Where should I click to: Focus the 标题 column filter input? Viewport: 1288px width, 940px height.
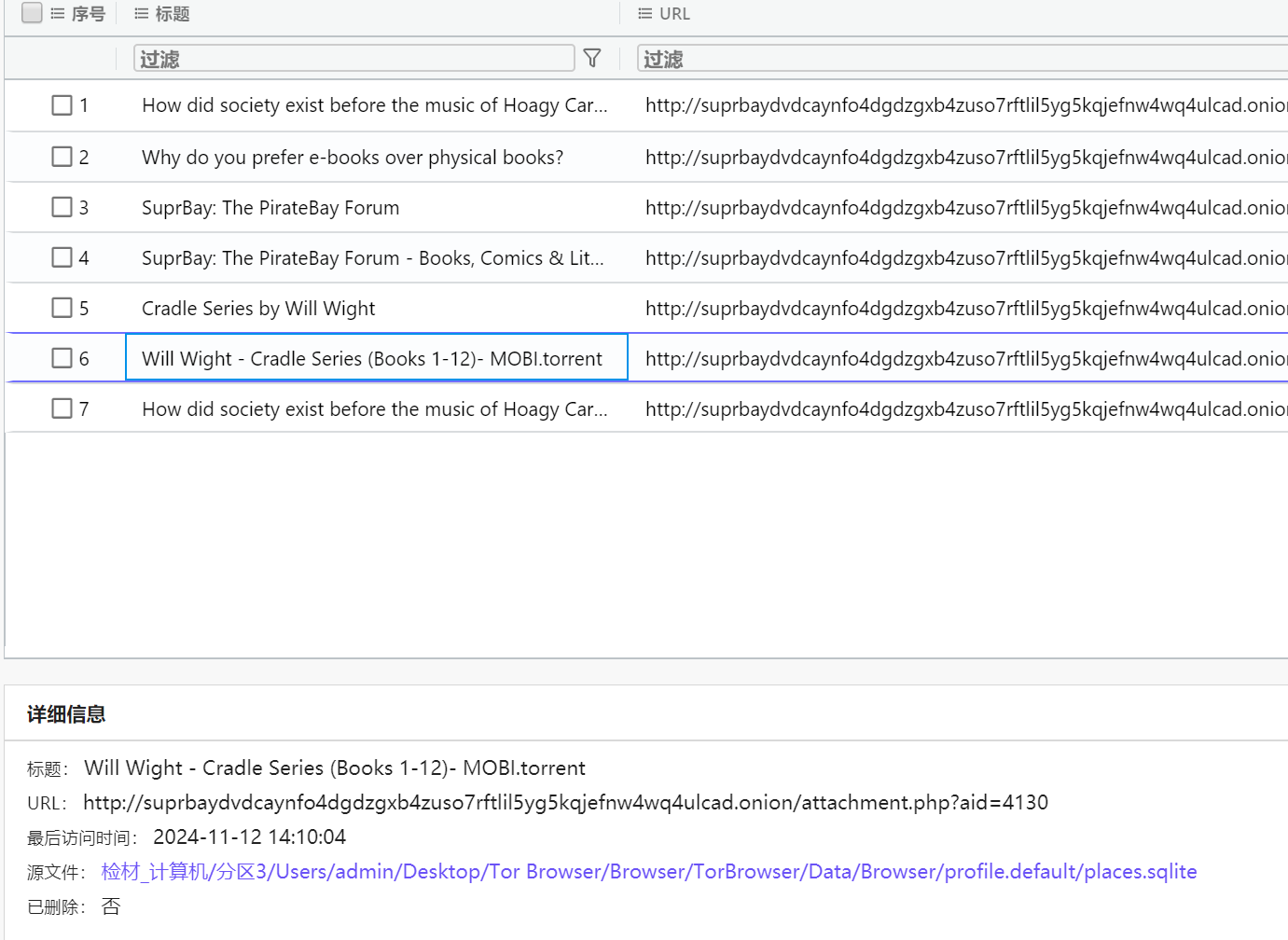point(354,59)
